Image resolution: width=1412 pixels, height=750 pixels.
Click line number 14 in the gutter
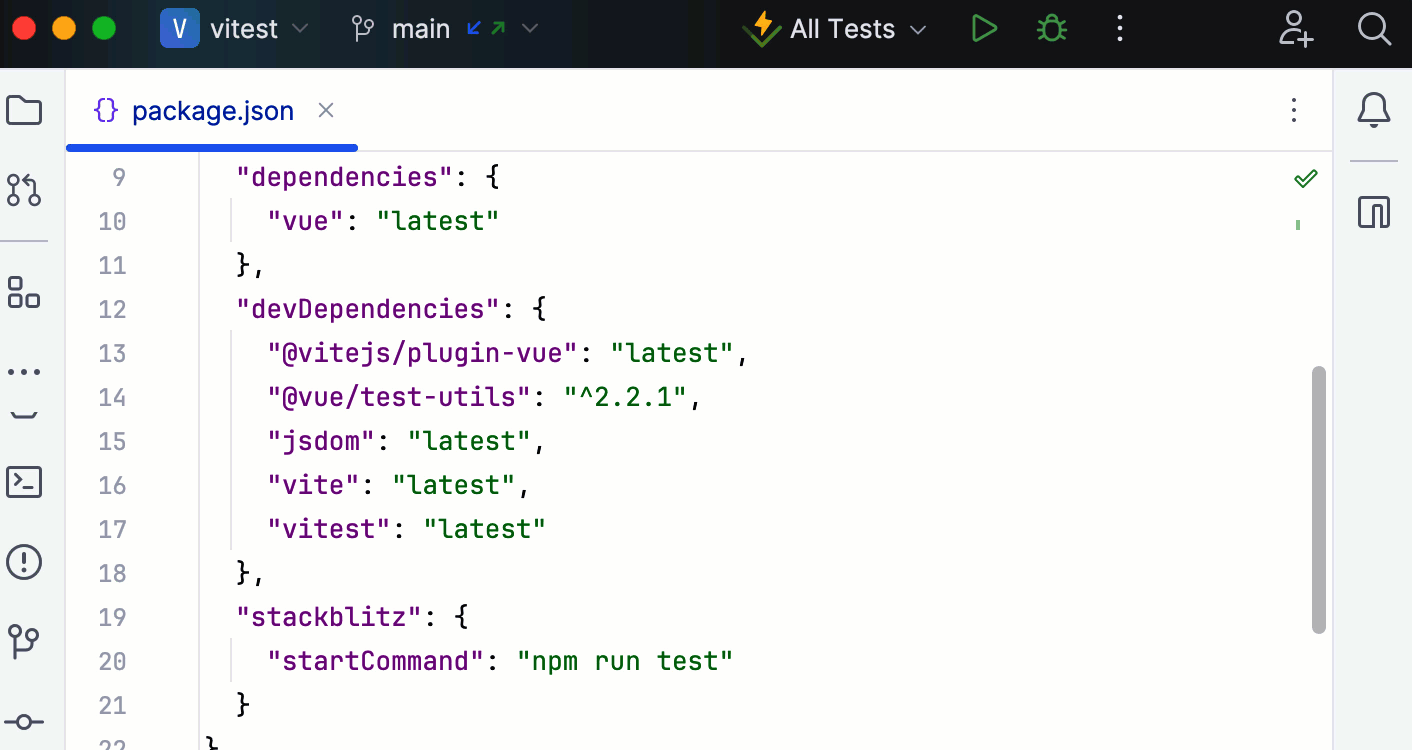tap(112, 397)
